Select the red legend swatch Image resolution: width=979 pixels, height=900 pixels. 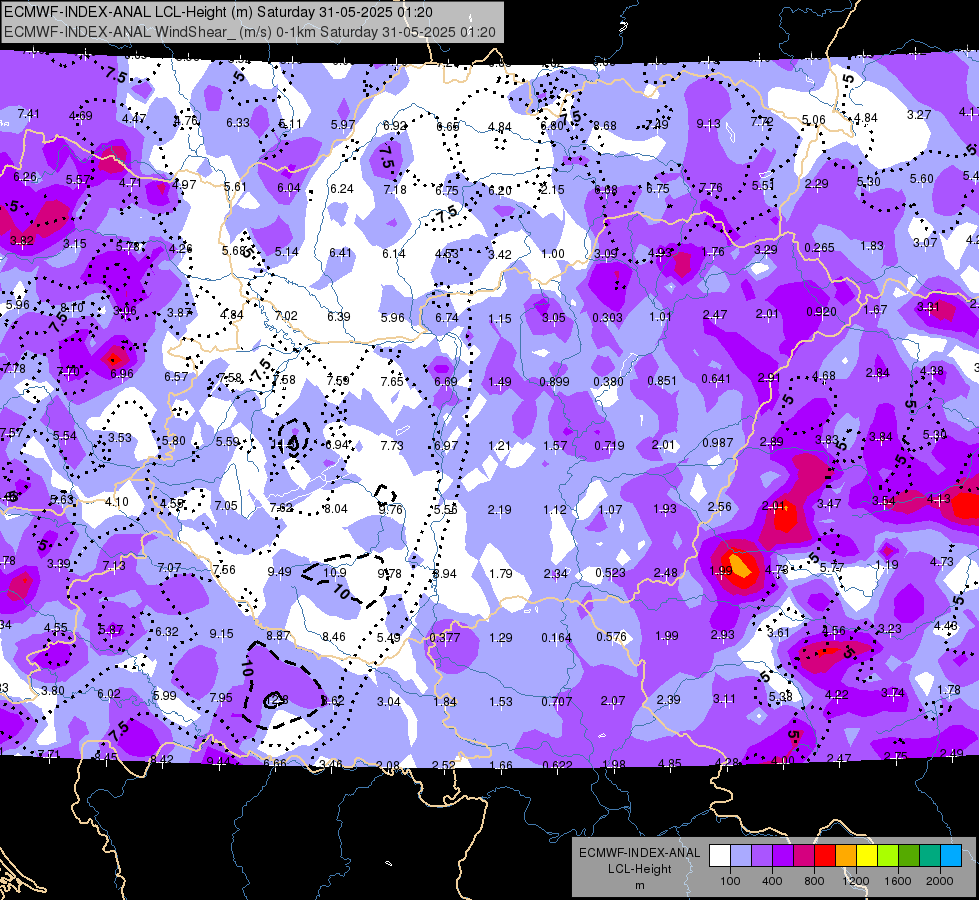point(825,856)
